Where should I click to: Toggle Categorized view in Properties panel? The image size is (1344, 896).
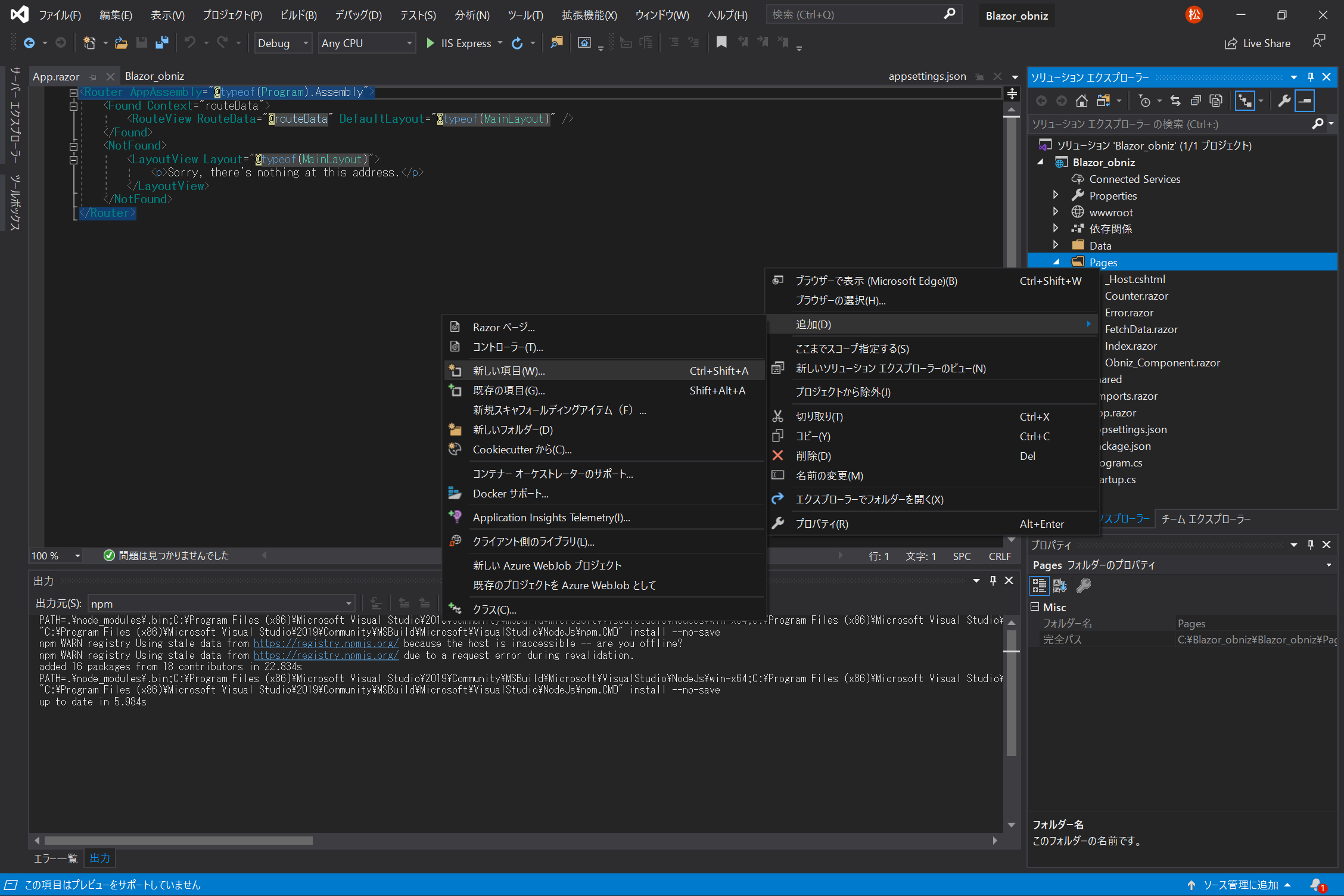pos(1039,586)
